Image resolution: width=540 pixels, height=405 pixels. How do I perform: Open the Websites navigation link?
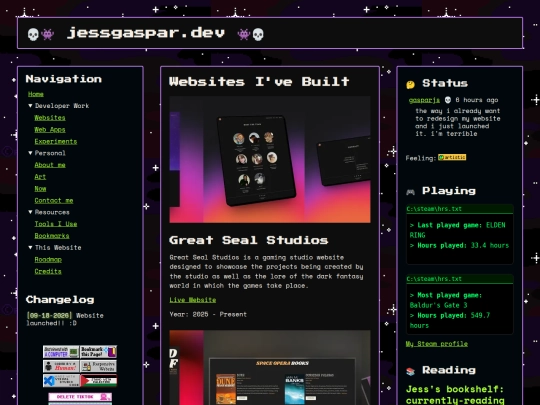coord(50,118)
